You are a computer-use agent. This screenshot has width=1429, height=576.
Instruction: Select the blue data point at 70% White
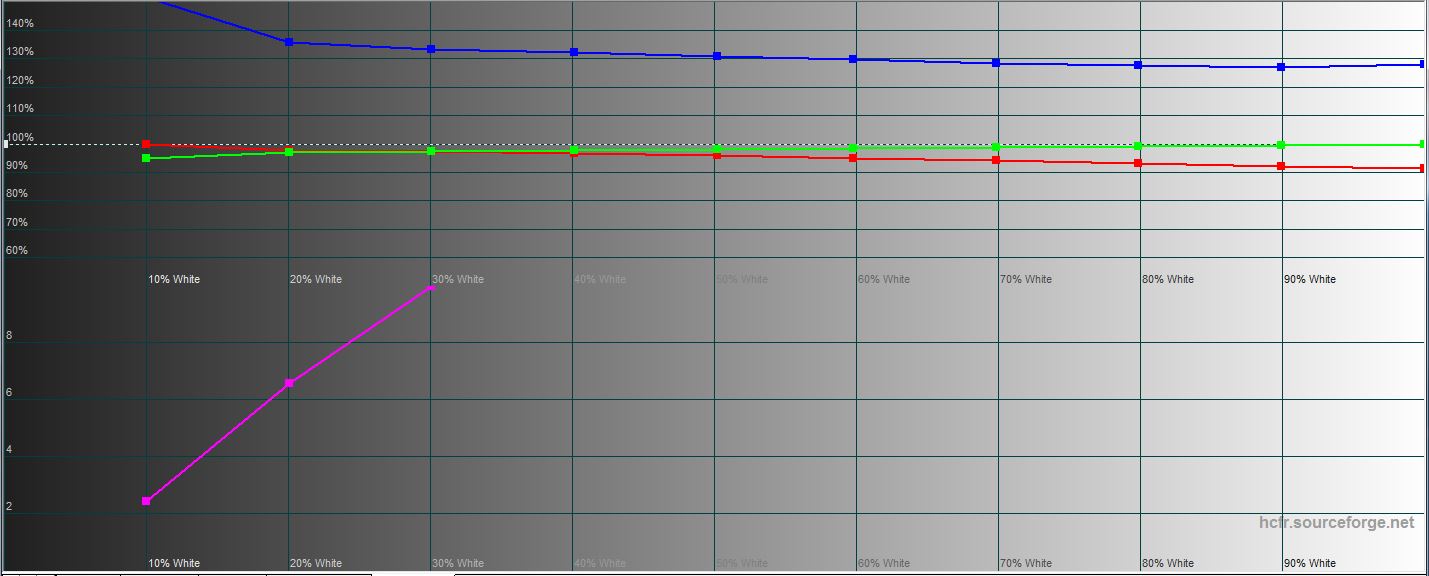996,63
